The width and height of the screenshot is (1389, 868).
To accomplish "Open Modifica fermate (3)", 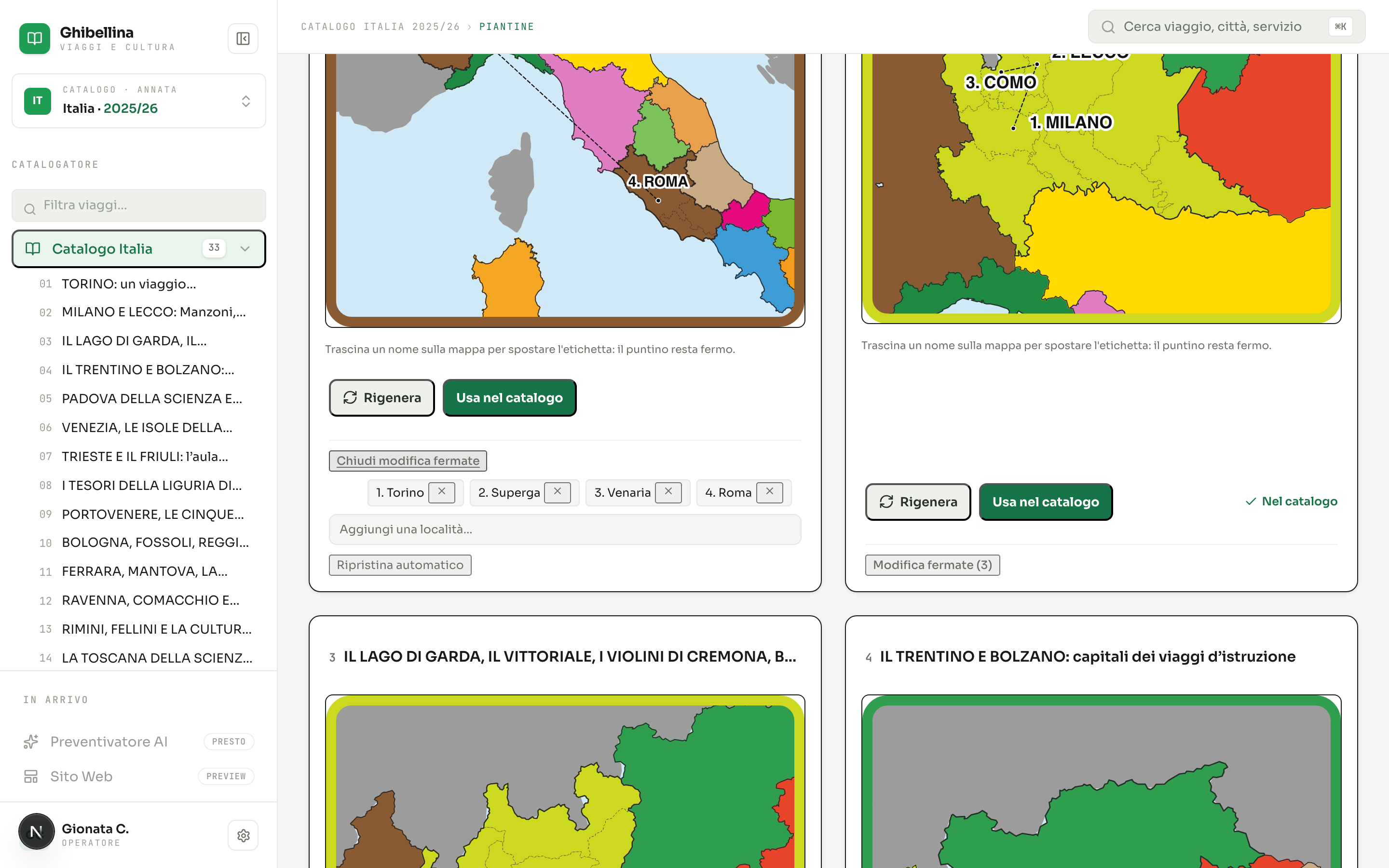I will click(x=932, y=565).
